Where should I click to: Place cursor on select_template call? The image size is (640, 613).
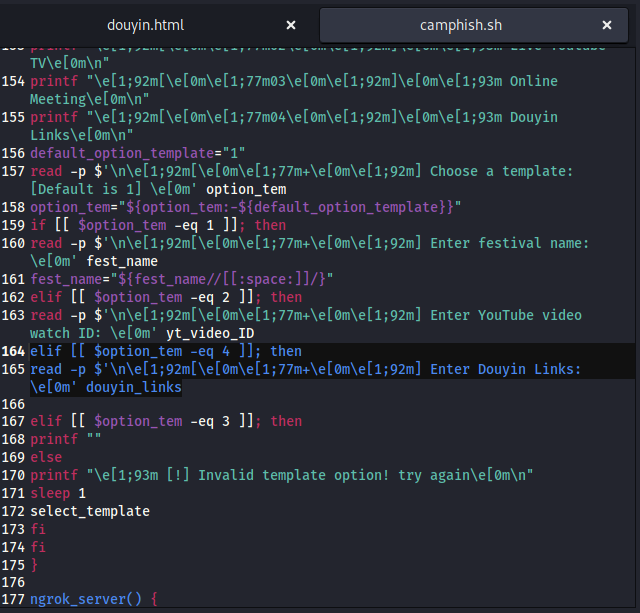(89, 511)
